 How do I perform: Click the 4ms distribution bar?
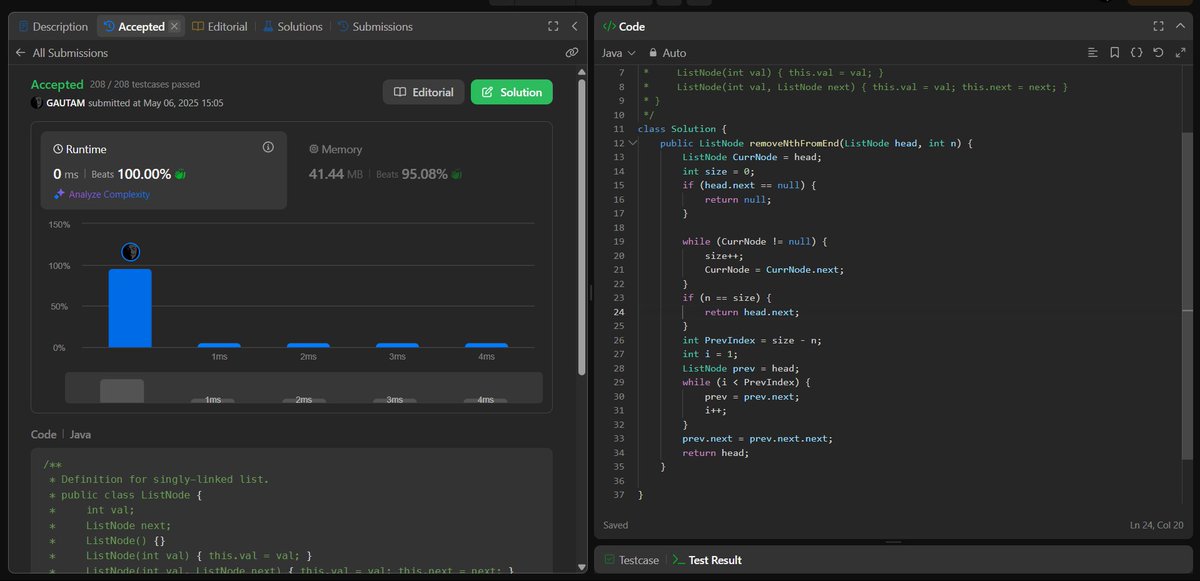(486, 345)
